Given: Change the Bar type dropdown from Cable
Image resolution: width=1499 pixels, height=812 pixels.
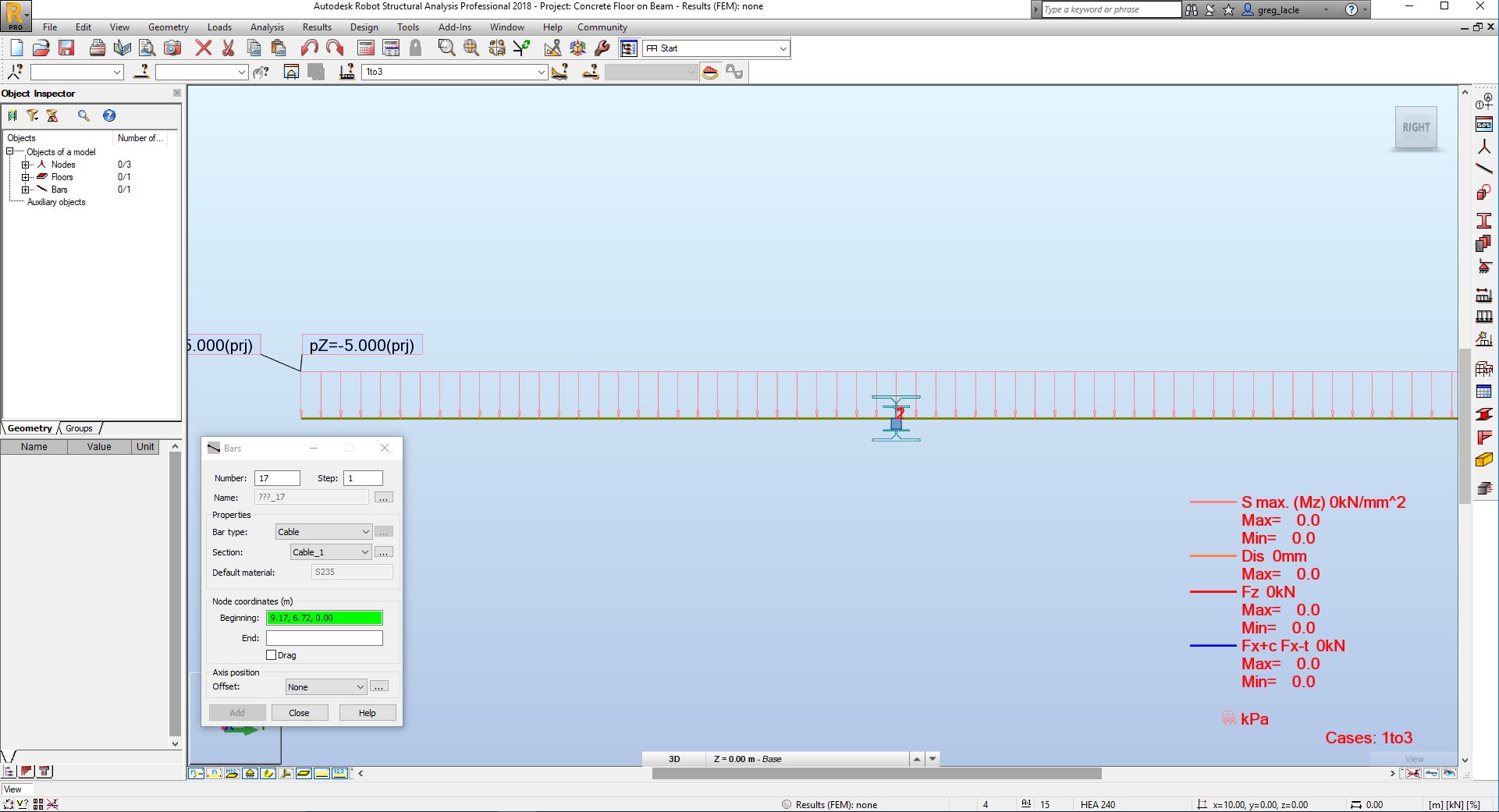Looking at the screenshot, I should coord(322,531).
